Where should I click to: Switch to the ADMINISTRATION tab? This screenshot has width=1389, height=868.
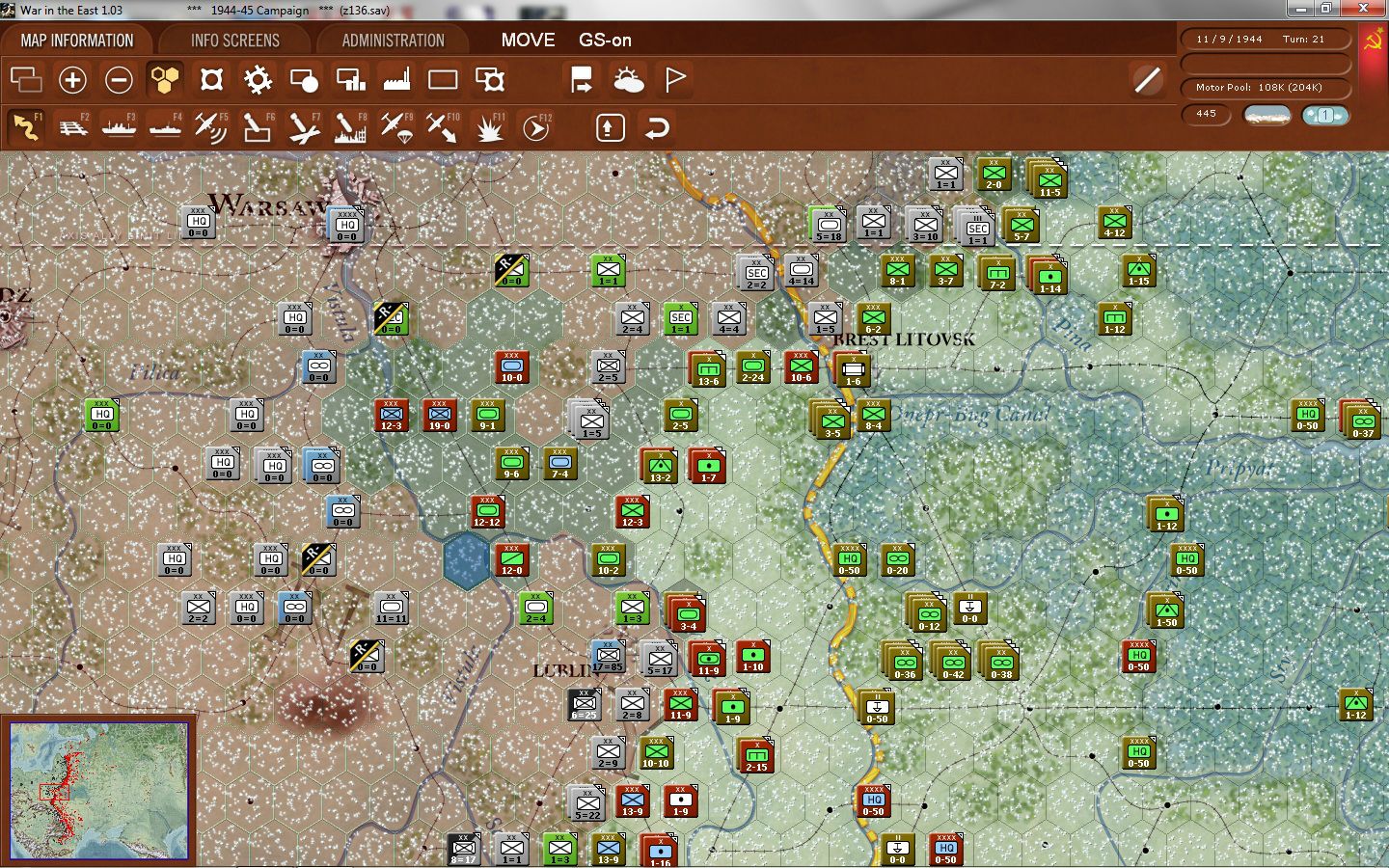click(394, 41)
